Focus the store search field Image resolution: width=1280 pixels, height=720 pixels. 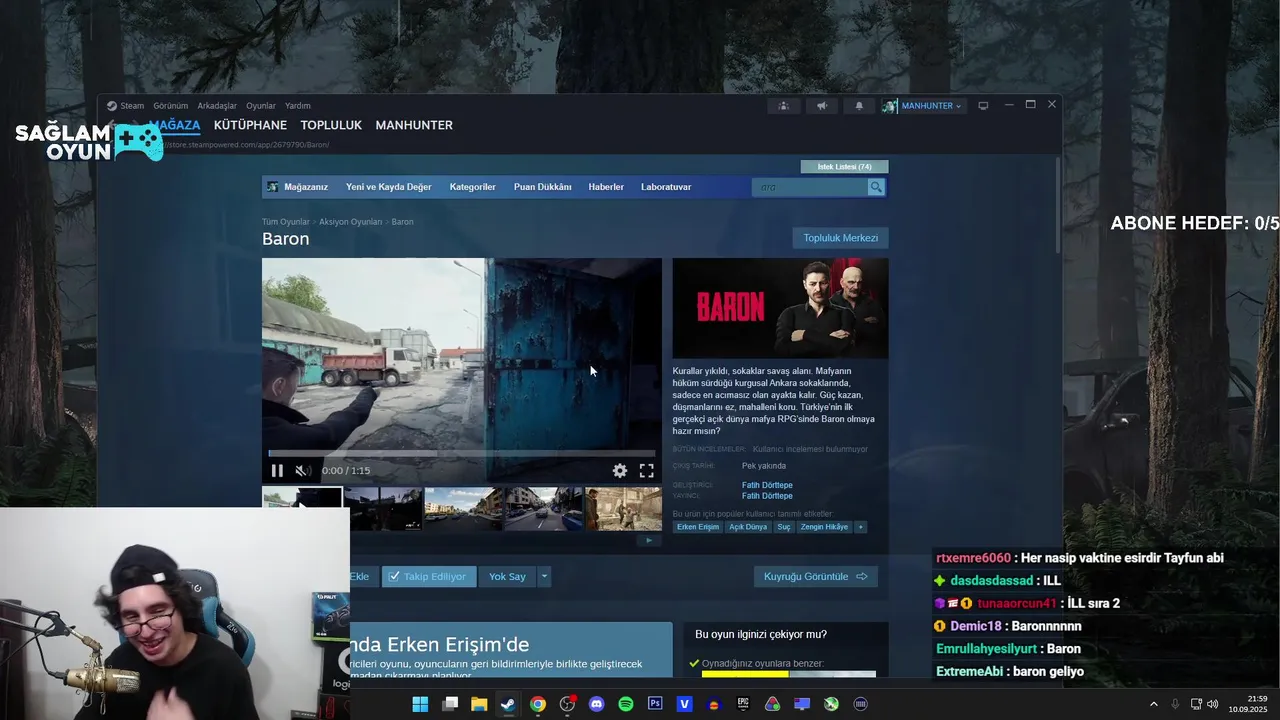(x=810, y=187)
